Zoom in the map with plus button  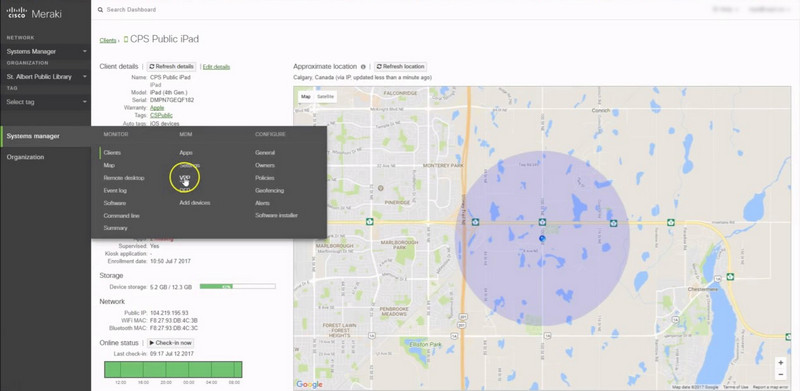point(780,363)
